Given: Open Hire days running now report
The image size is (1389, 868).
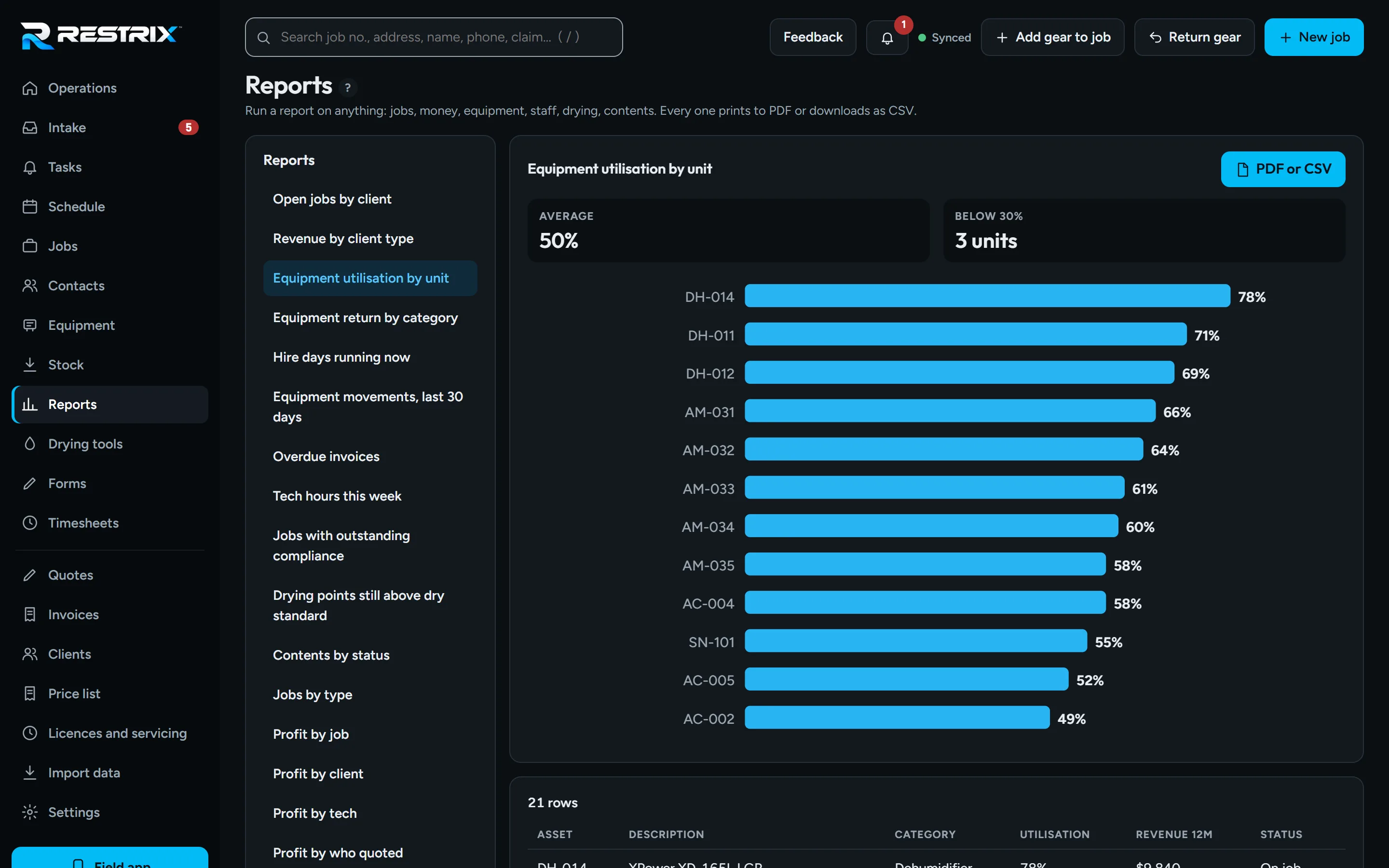Looking at the screenshot, I should [x=369, y=357].
